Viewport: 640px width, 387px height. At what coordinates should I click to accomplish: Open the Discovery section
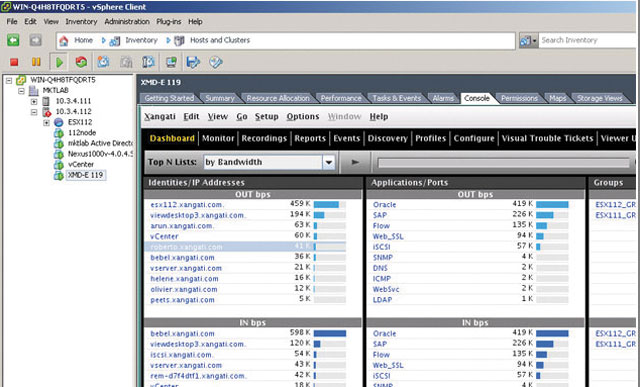(x=387, y=138)
